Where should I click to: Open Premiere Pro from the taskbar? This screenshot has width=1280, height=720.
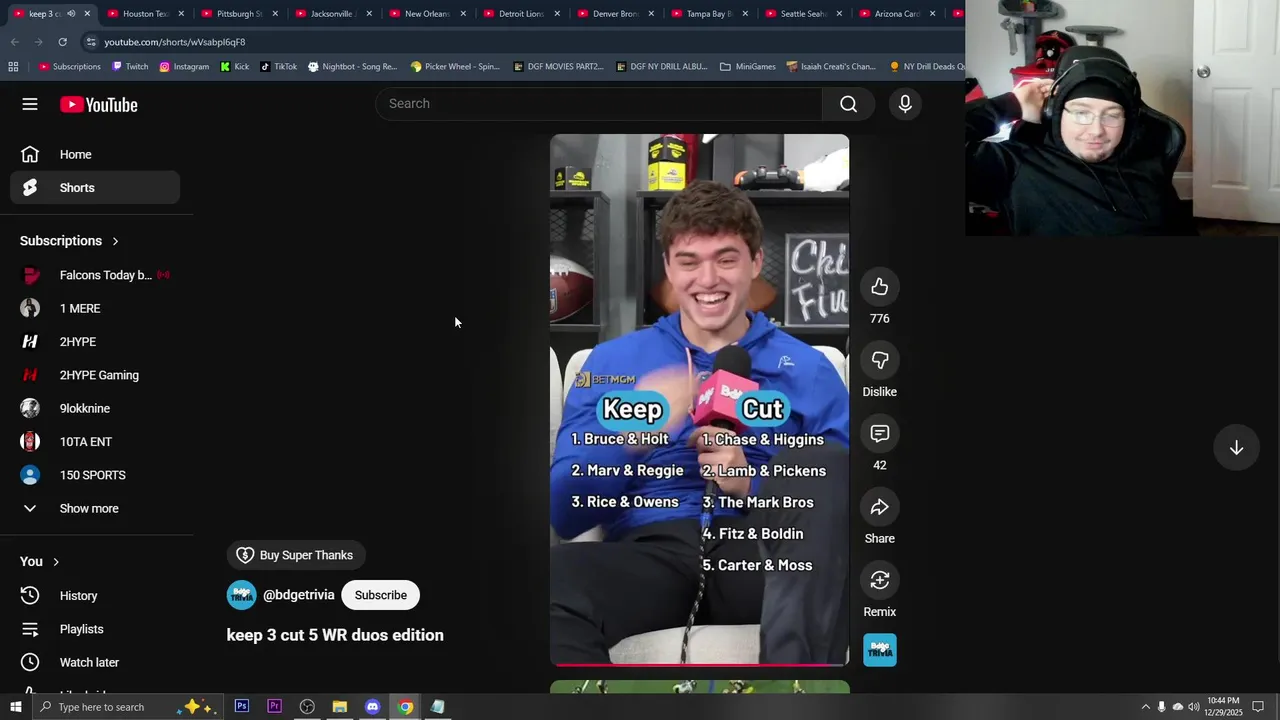[x=274, y=707]
